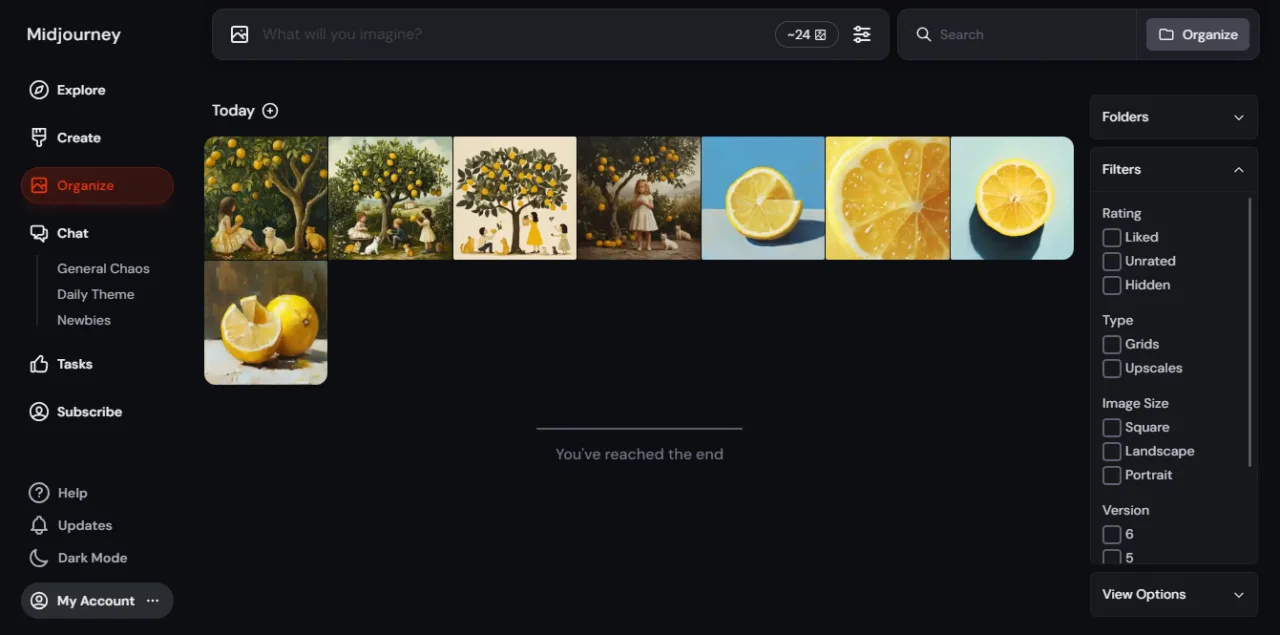Viewport: 1280px width, 635px height.
Task: Enable the Square image size filter
Action: click(x=1112, y=427)
